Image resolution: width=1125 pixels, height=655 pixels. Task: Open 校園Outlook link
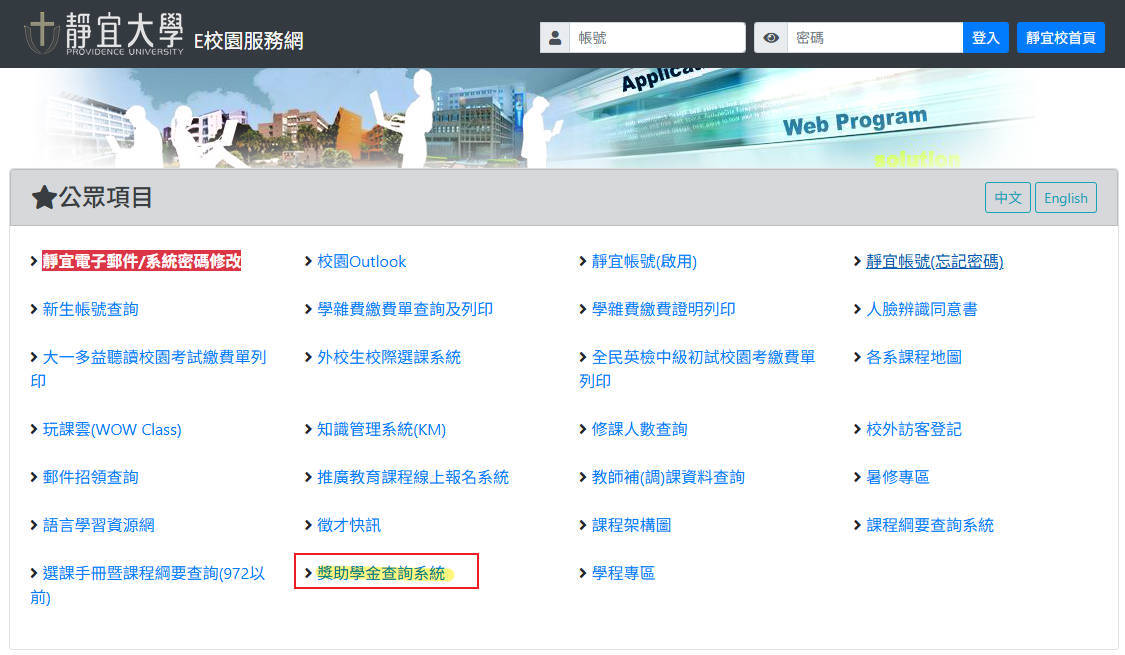tap(361, 261)
